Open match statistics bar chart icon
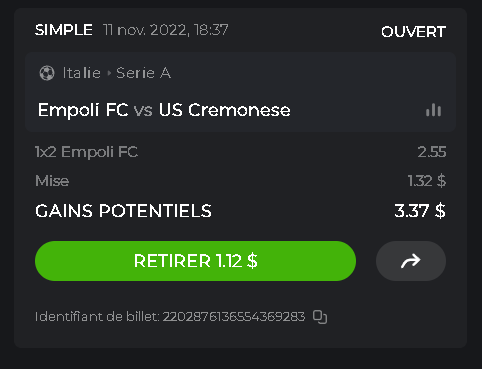This screenshot has height=369, width=482. pyautogui.click(x=433, y=110)
